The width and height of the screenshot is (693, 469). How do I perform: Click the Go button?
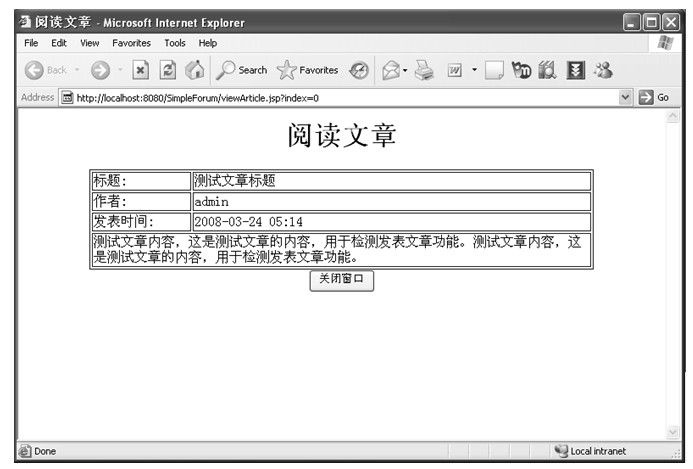click(654, 97)
